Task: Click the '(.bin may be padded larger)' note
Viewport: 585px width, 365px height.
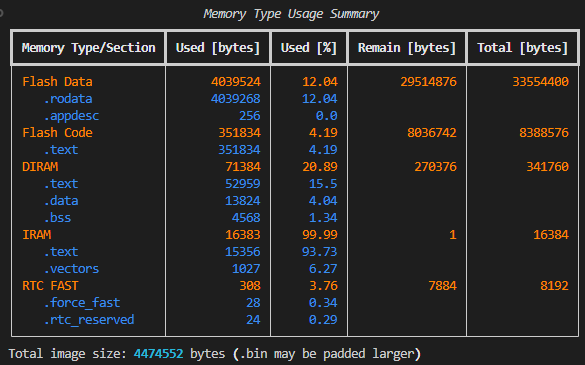Action: (327, 354)
